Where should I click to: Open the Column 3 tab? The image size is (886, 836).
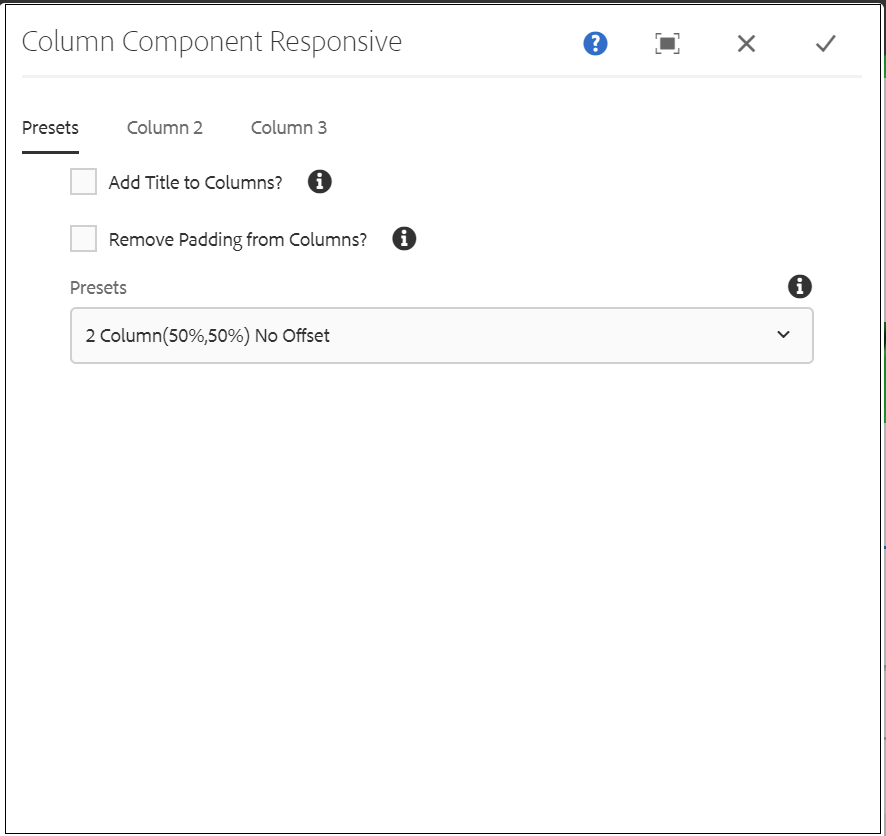click(288, 127)
